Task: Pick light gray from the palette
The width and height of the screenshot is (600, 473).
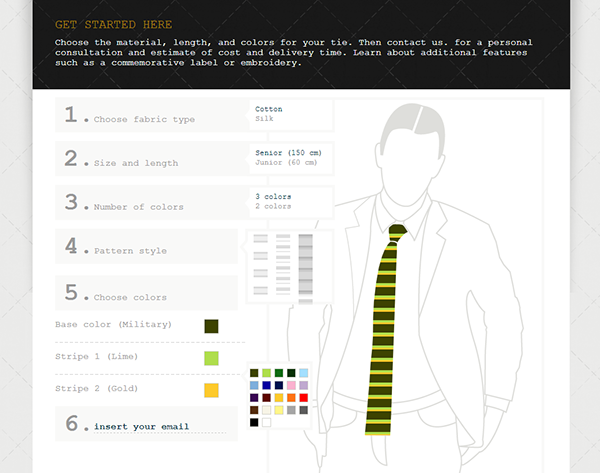Action: pos(291,410)
